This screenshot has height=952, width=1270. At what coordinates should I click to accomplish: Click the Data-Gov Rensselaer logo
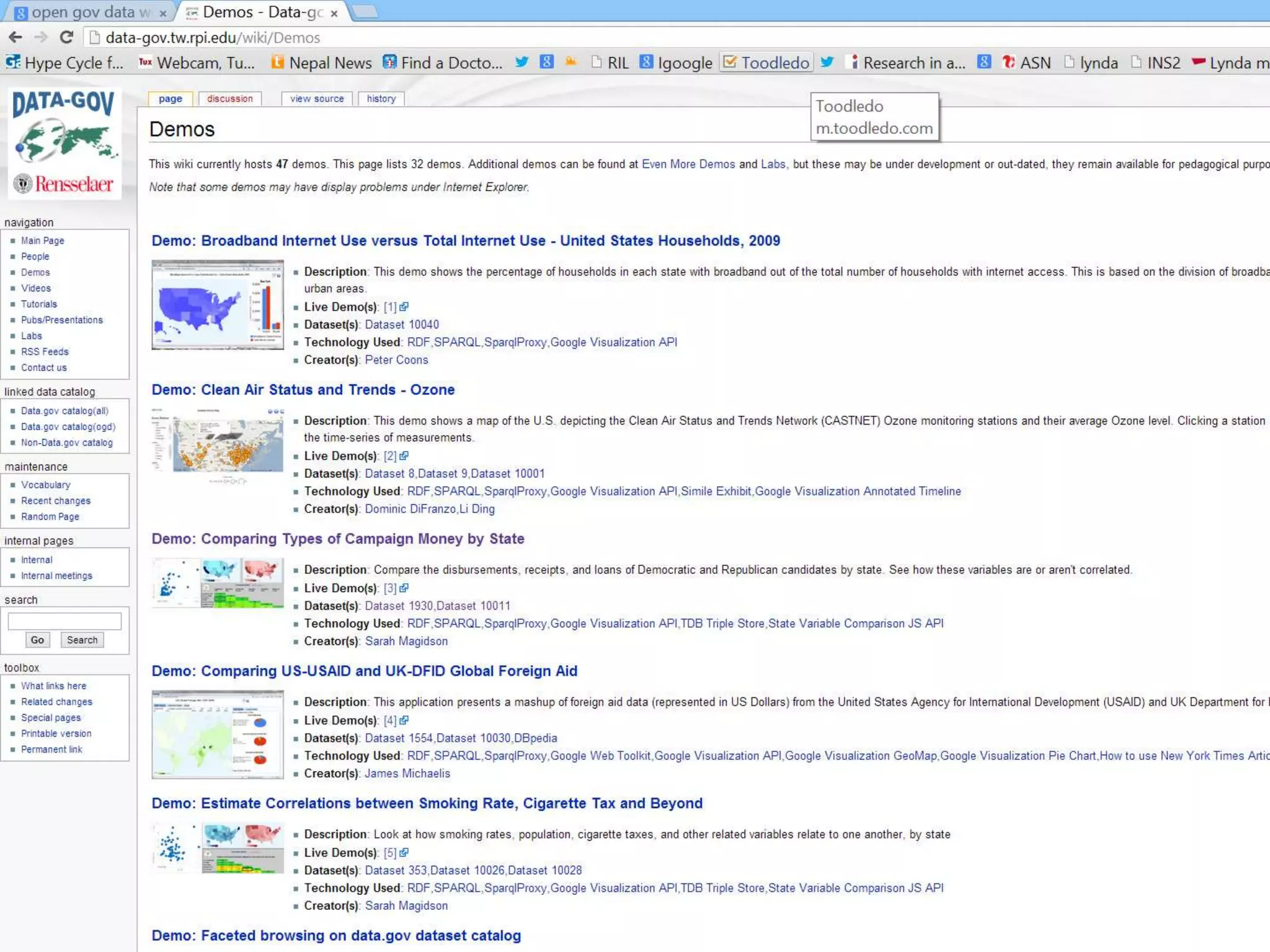[64, 143]
